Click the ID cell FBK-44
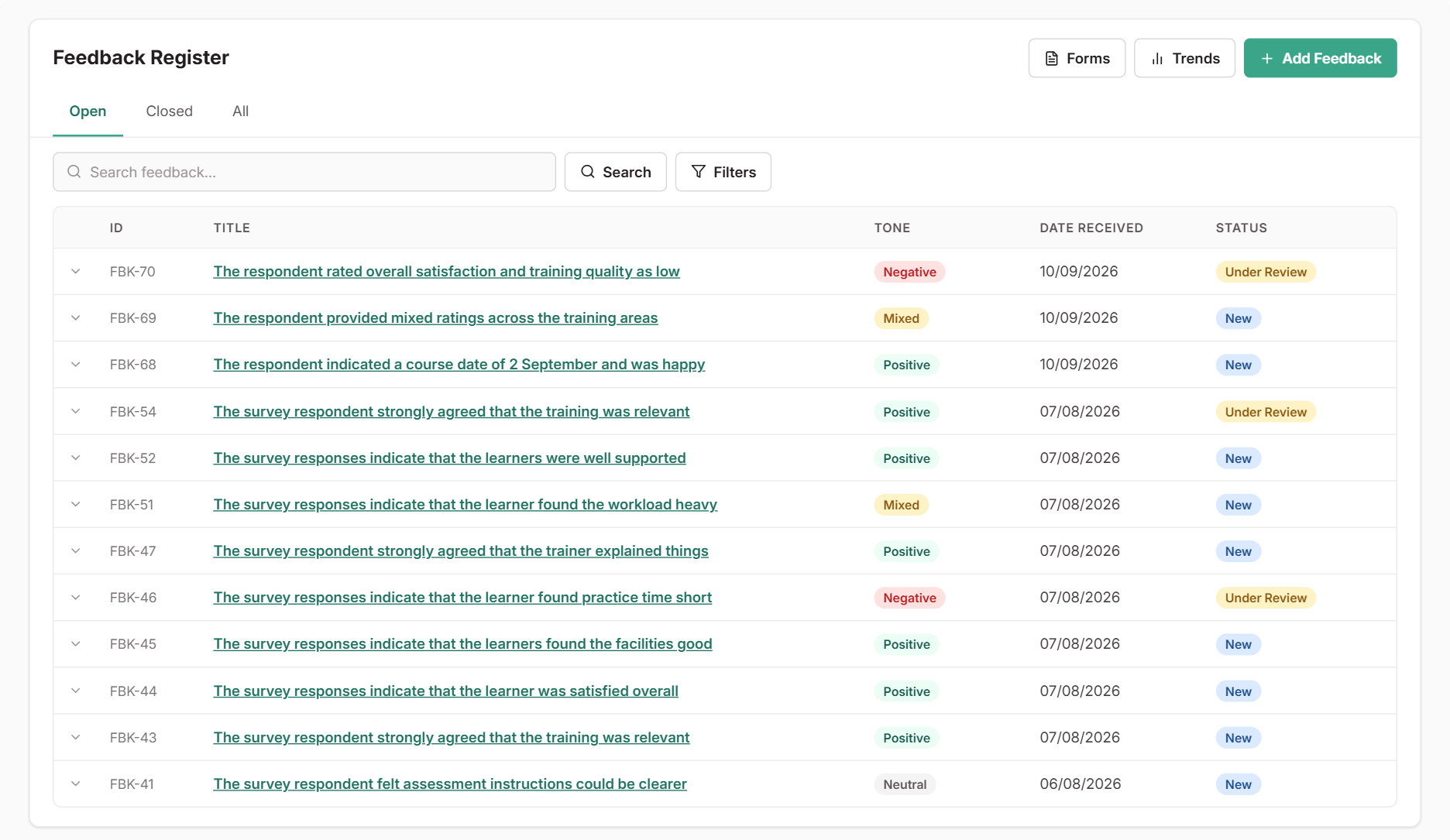Image resolution: width=1450 pixels, height=840 pixels. (x=133, y=691)
